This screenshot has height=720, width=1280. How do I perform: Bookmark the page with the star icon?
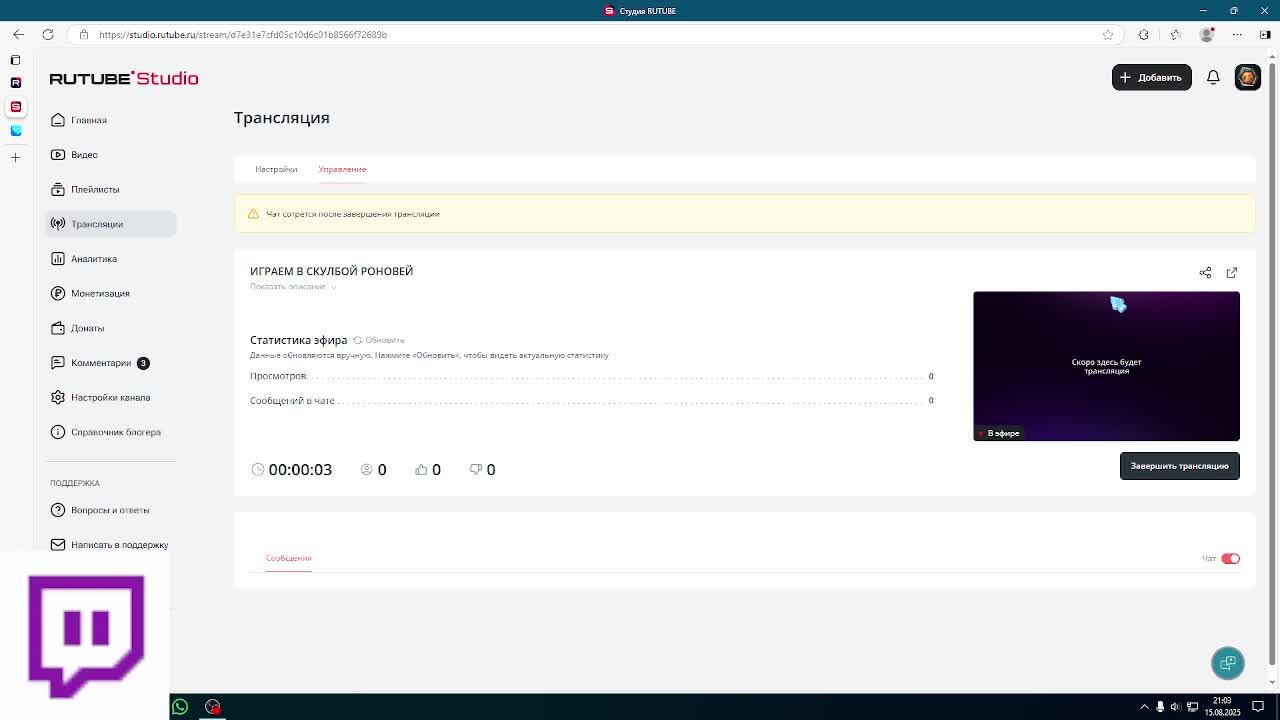pyautogui.click(x=1108, y=35)
